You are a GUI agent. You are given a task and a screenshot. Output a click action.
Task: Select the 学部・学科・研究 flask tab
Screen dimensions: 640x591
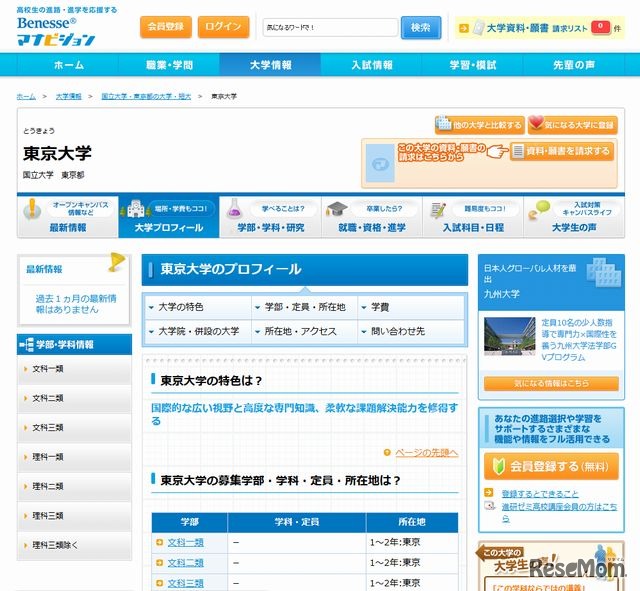tap(270, 217)
